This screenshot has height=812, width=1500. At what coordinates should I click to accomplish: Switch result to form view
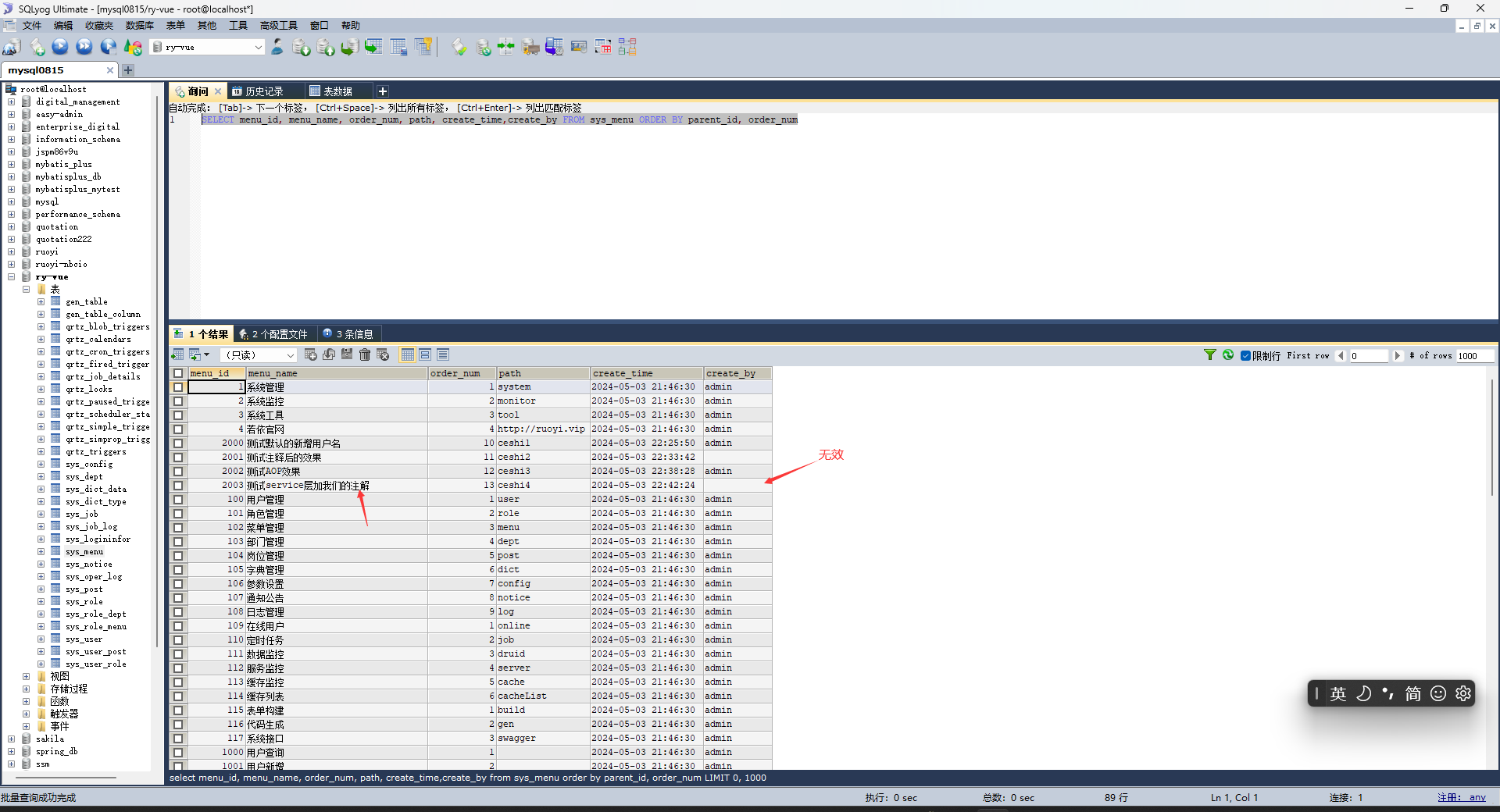[425, 355]
